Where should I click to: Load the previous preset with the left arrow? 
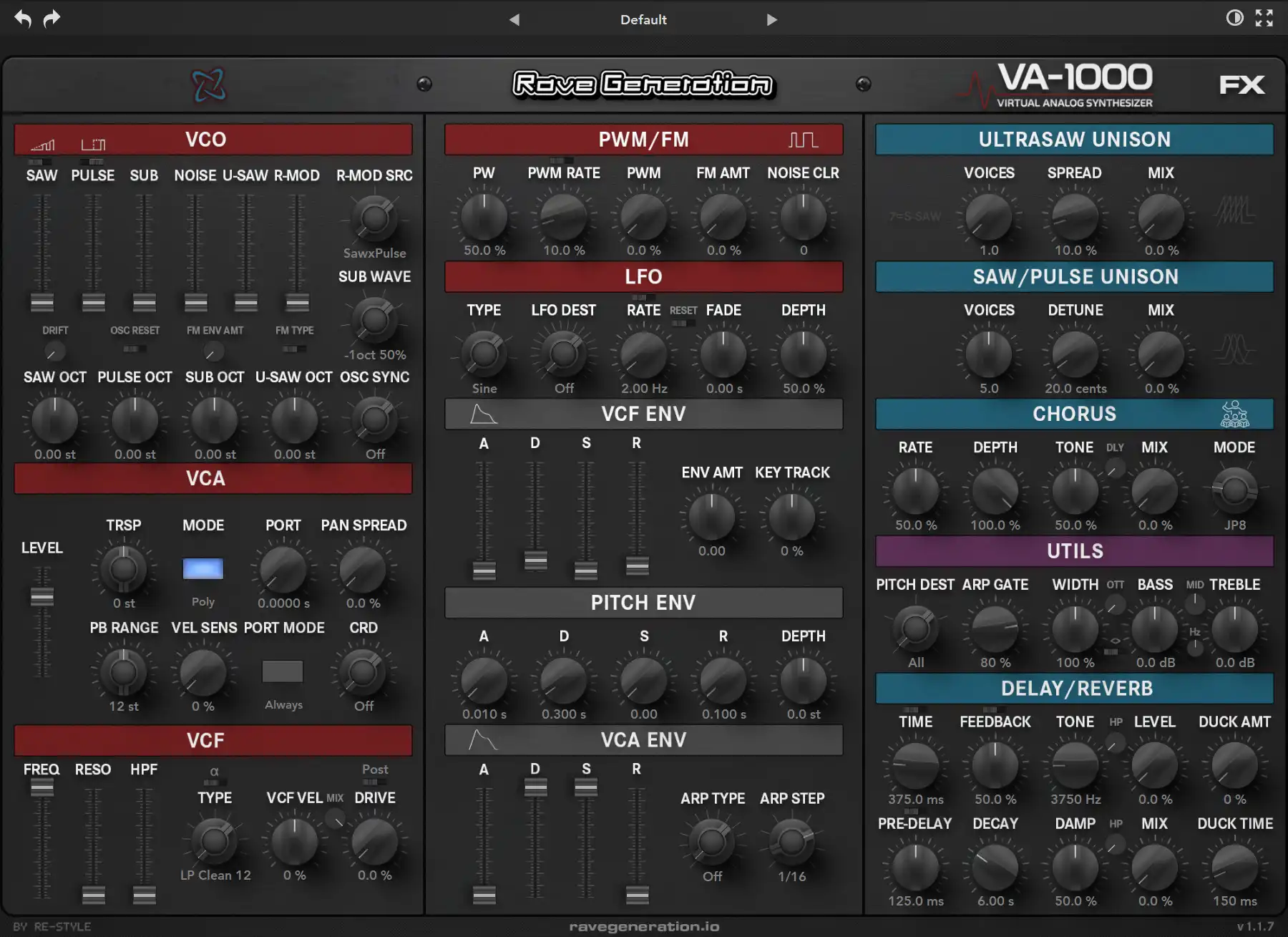pos(514,20)
